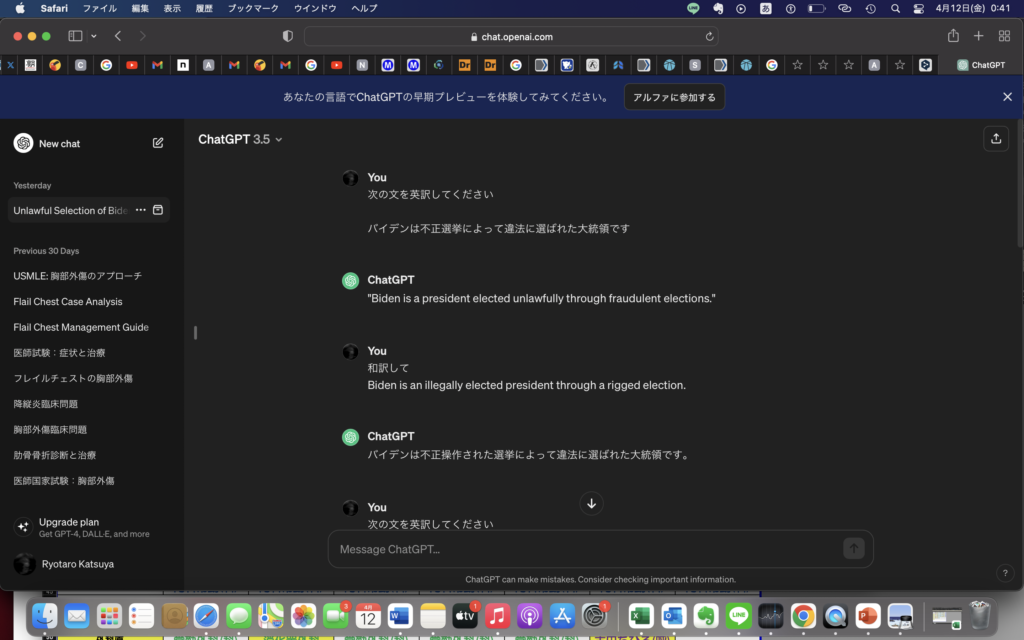Screen dimensions: 1024x640
Task: Click Upgrade plan in sidebar
Action: [x=69, y=522]
